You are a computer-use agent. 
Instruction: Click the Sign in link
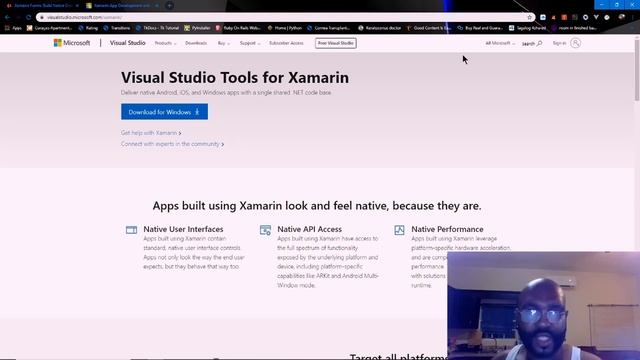click(x=559, y=43)
